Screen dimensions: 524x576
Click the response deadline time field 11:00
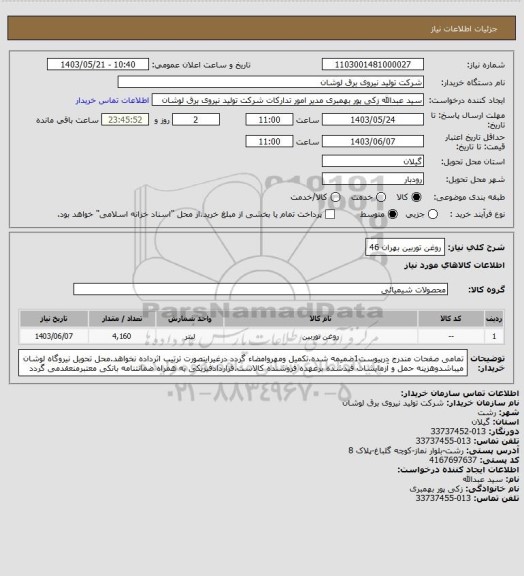point(269,120)
